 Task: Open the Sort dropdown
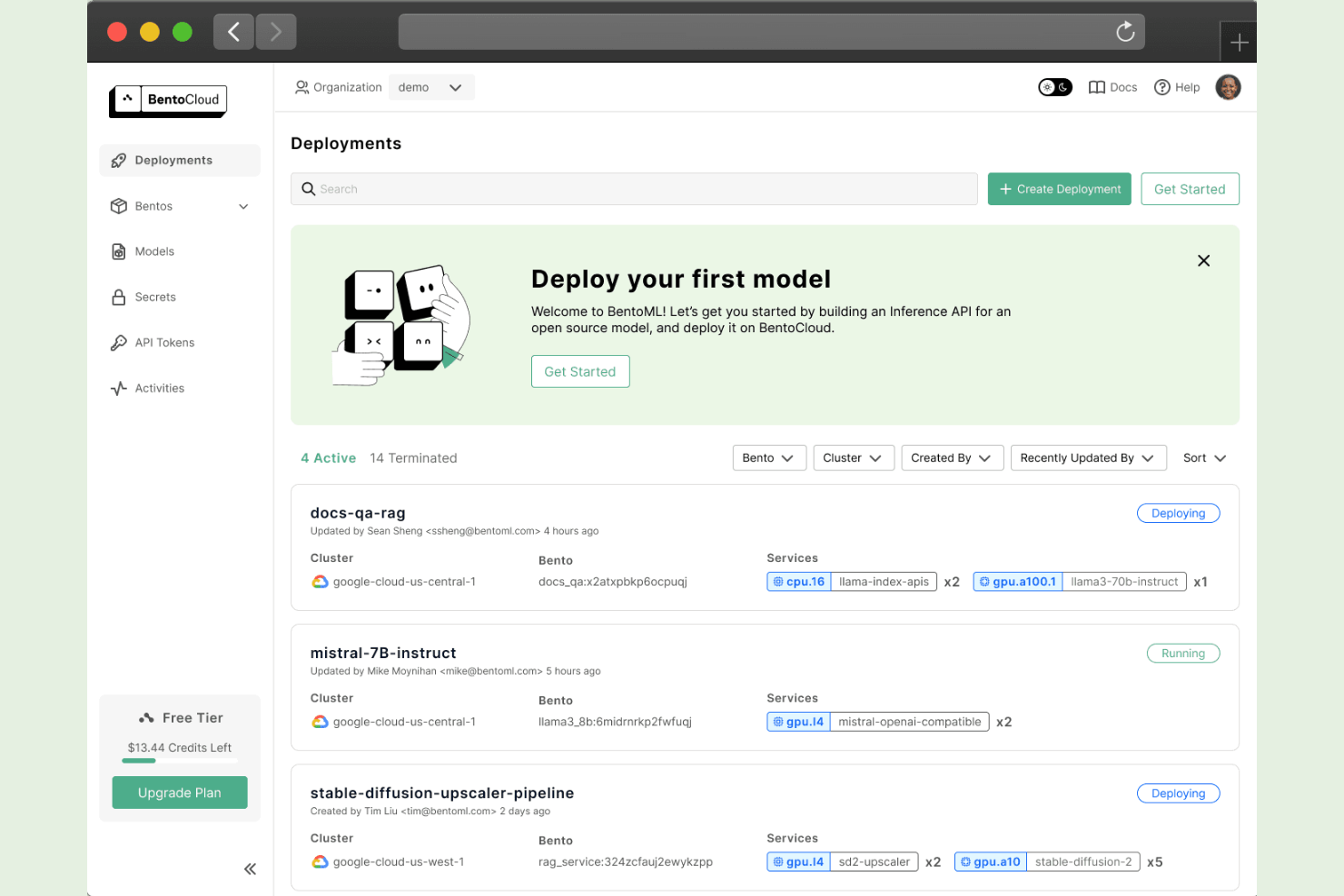click(1205, 458)
